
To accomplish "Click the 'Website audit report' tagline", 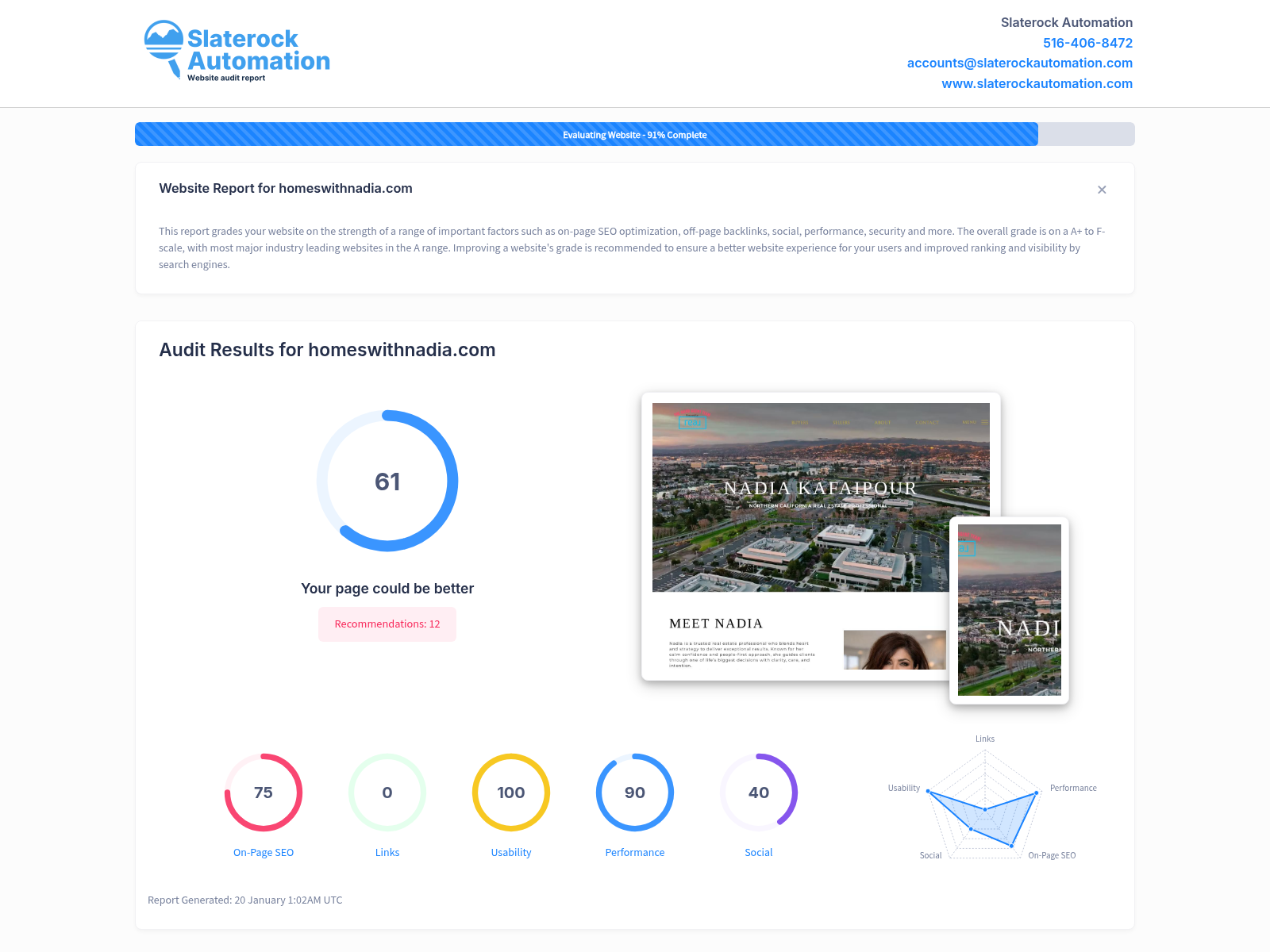I will 226,78.
